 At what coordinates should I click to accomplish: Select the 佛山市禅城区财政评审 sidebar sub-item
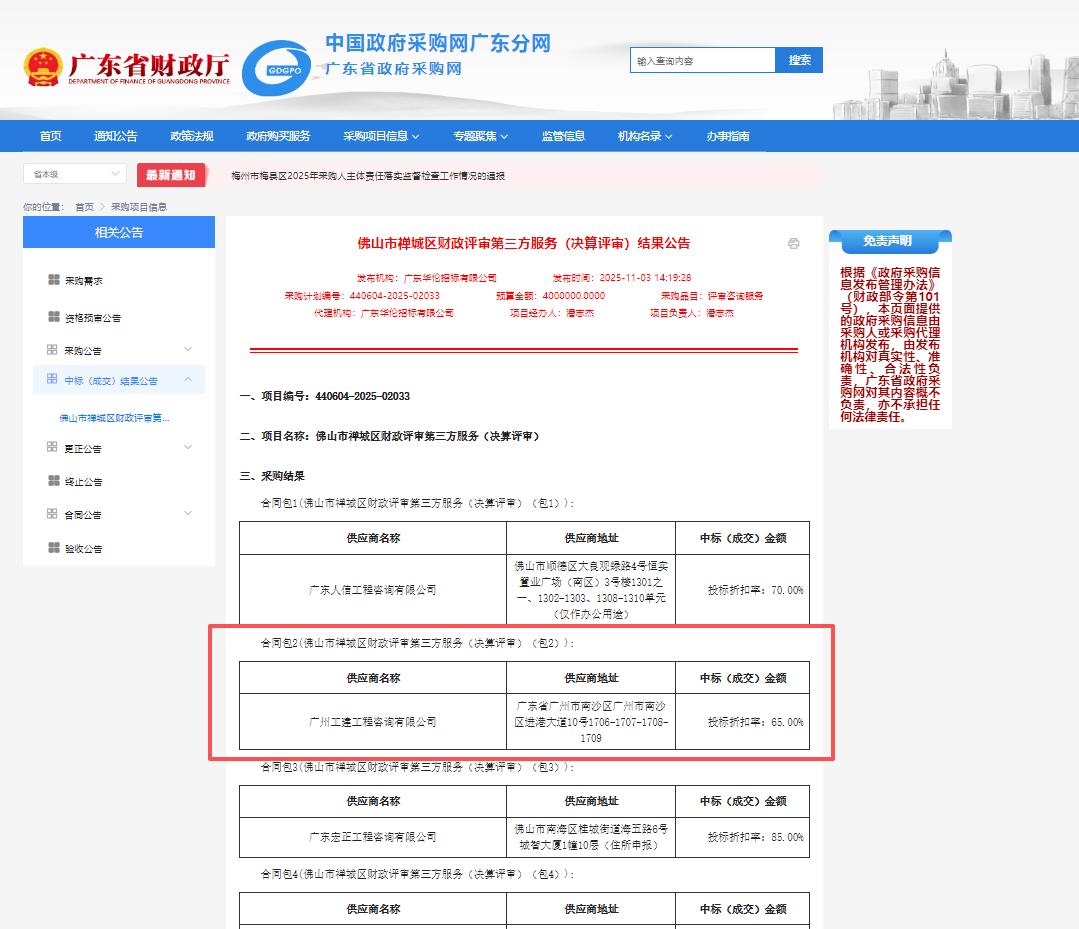[x=114, y=417]
